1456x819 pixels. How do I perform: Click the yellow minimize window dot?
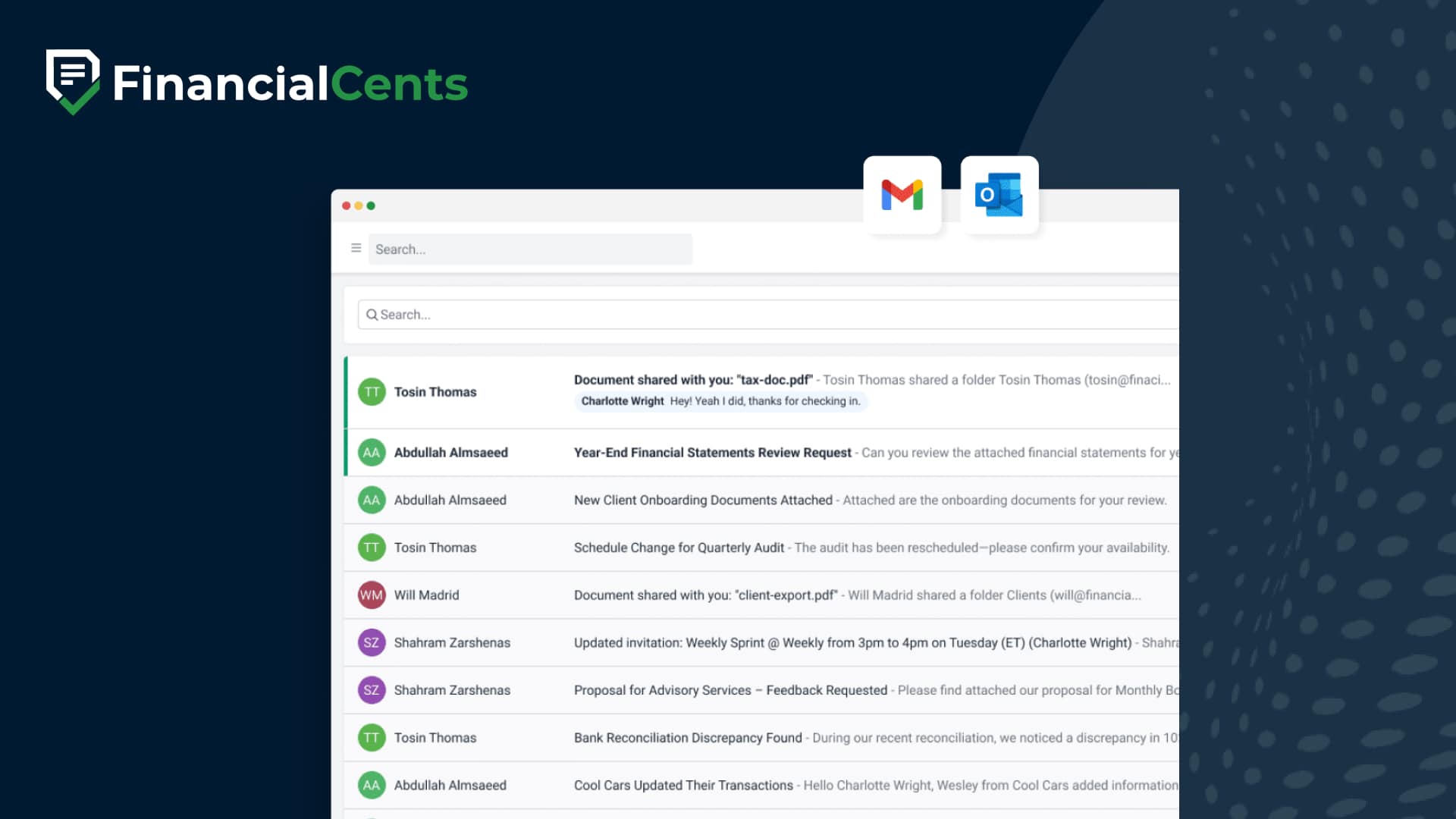tap(359, 206)
